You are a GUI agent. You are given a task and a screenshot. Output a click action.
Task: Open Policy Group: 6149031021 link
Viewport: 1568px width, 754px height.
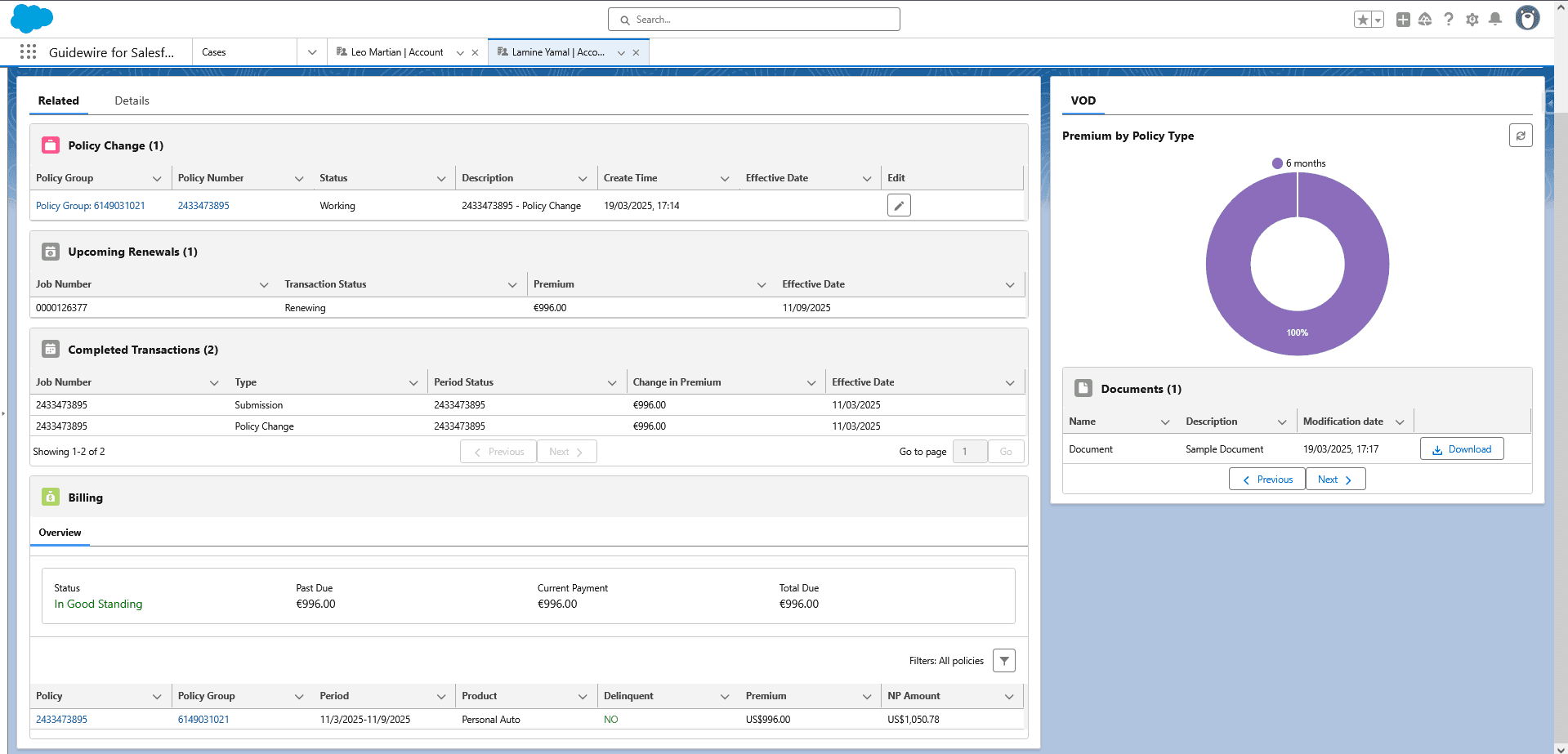tap(91, 206)
